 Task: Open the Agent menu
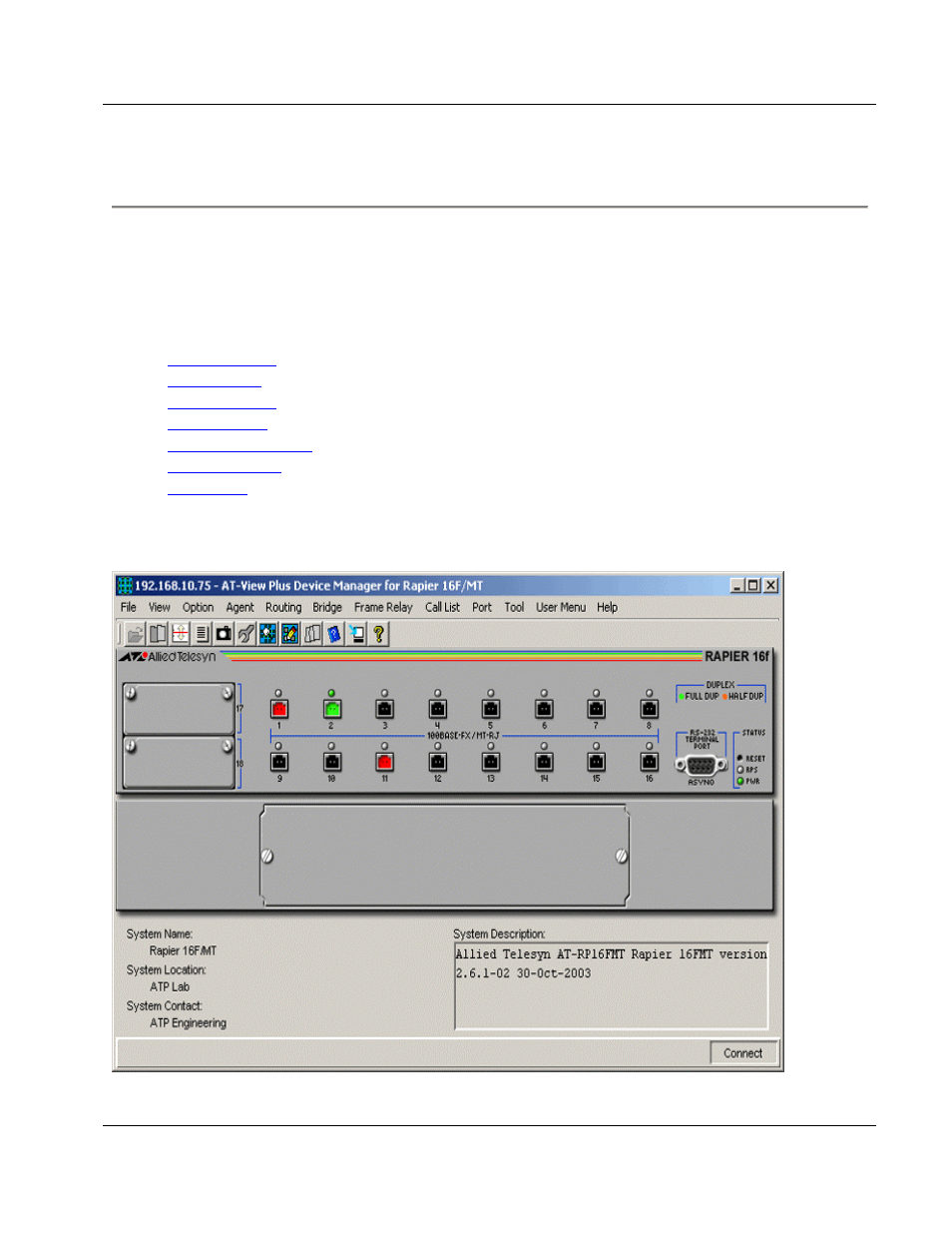coord(239,607)
